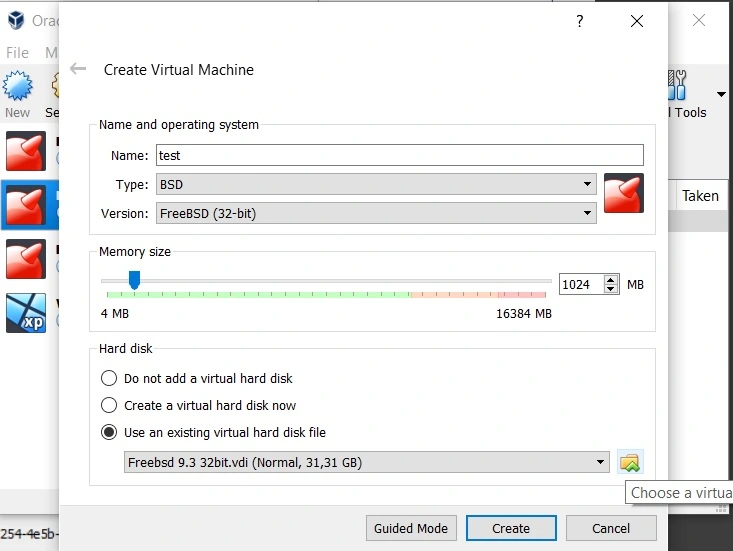Click the folder icon to browse disk file
This screenshot has width=733, height=551.
[629, 462]
